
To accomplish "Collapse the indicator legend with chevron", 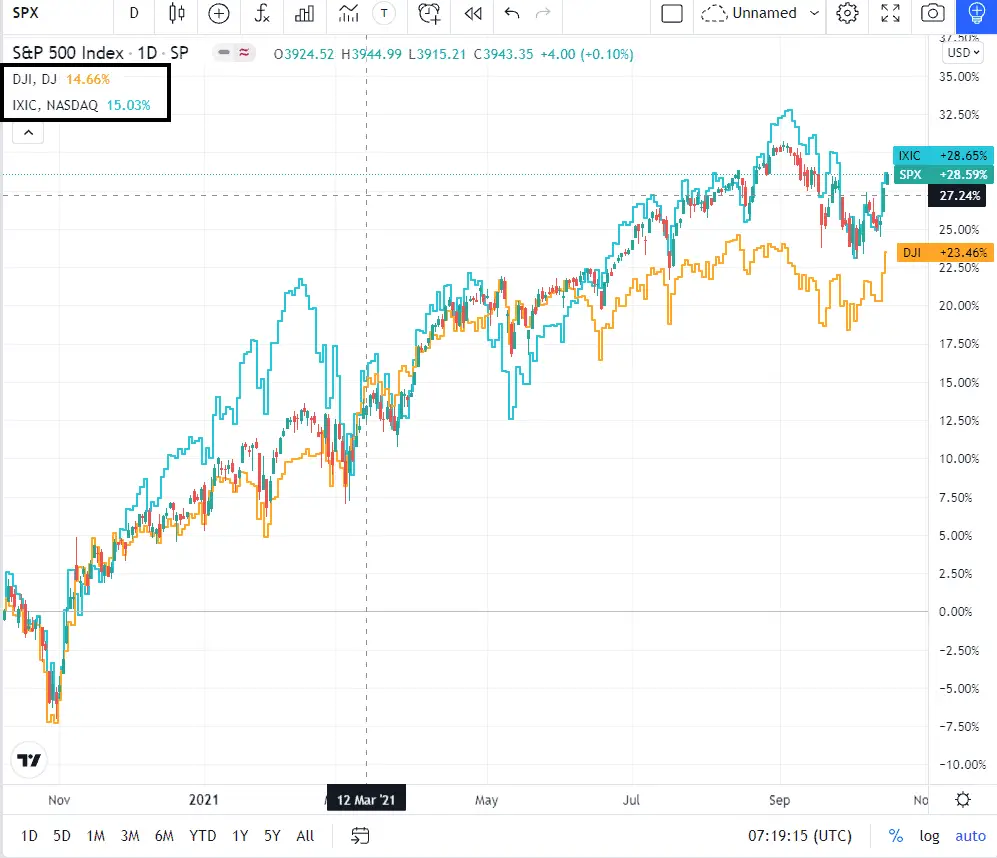I will point(29,132).
